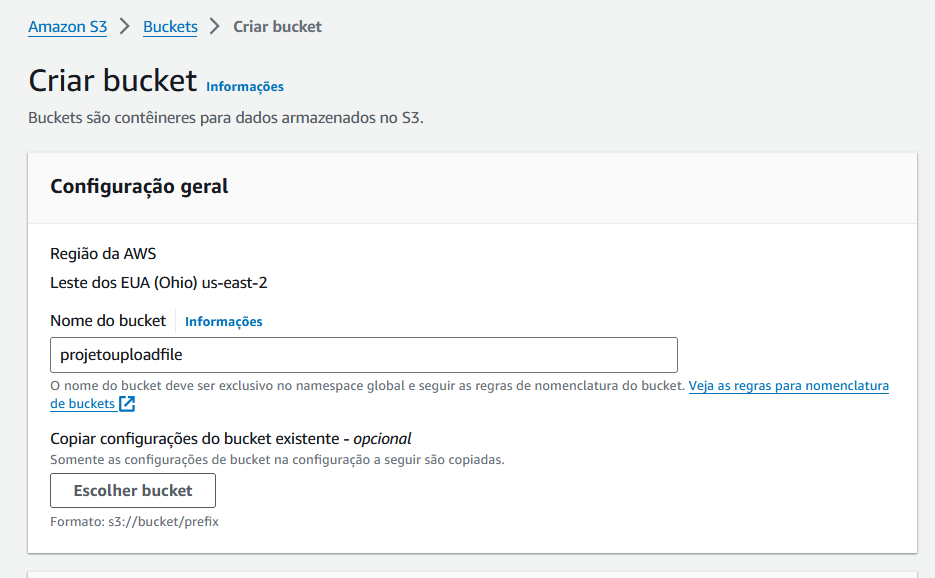This screenshot has width=935, height=578.
Task: Select the Configuração geral section header
Action: tap(139, 187)
